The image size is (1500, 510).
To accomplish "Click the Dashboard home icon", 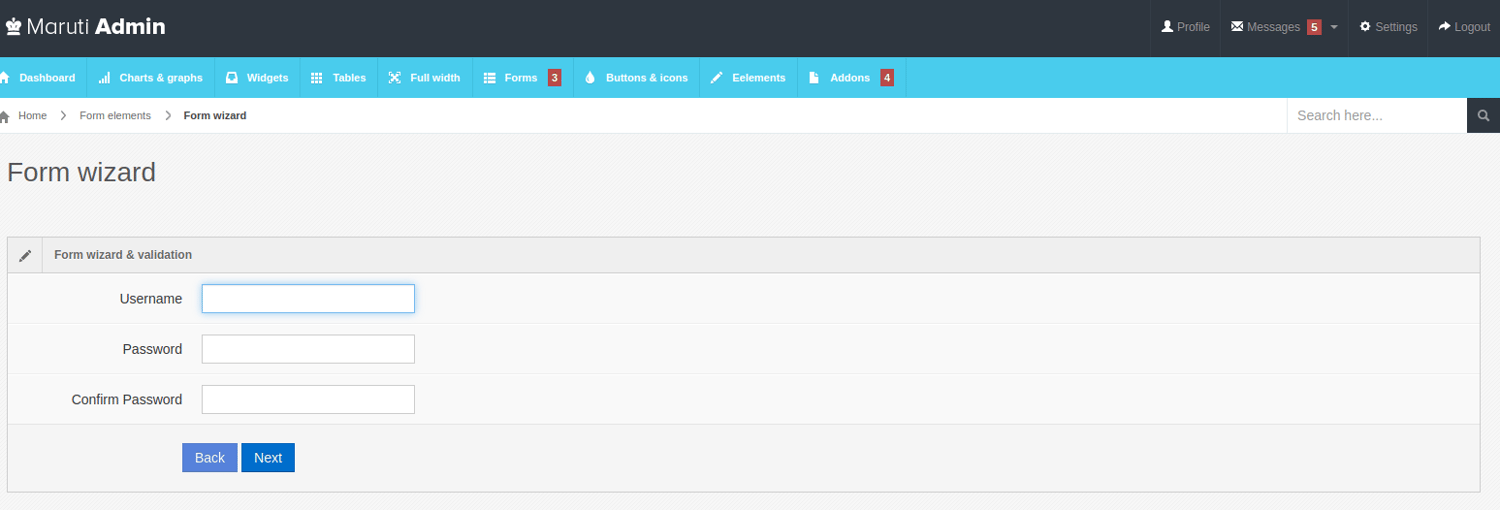I will coord(5,78).
